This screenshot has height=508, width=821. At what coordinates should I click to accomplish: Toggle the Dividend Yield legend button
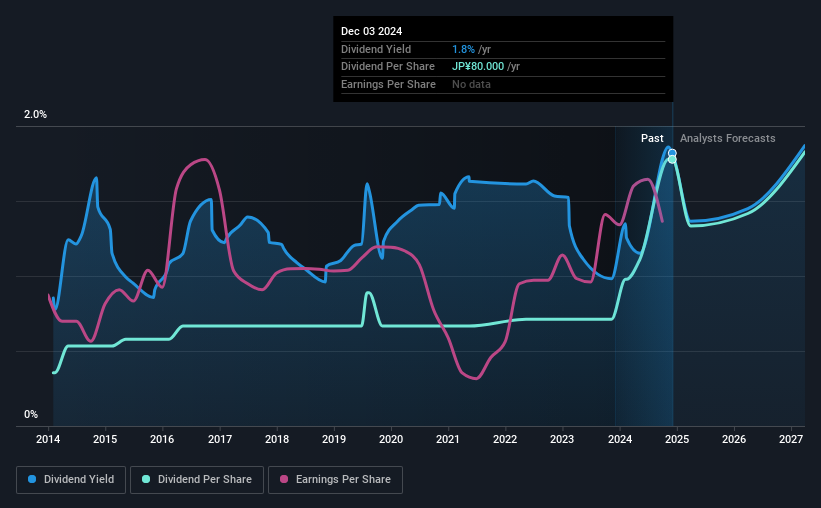(71, 480)
